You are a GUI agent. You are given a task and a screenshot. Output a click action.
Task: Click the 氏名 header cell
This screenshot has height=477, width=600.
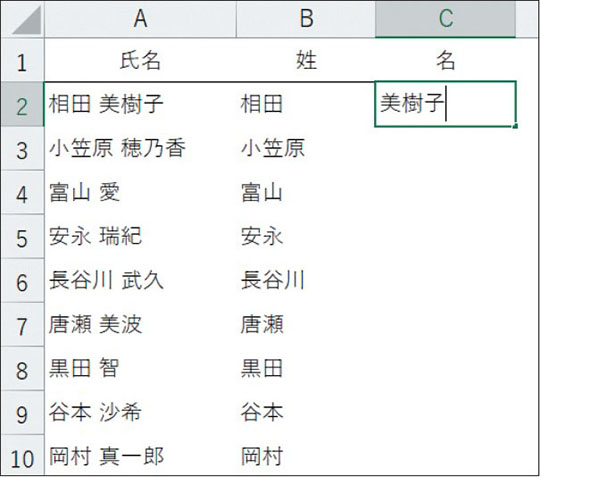140,60
